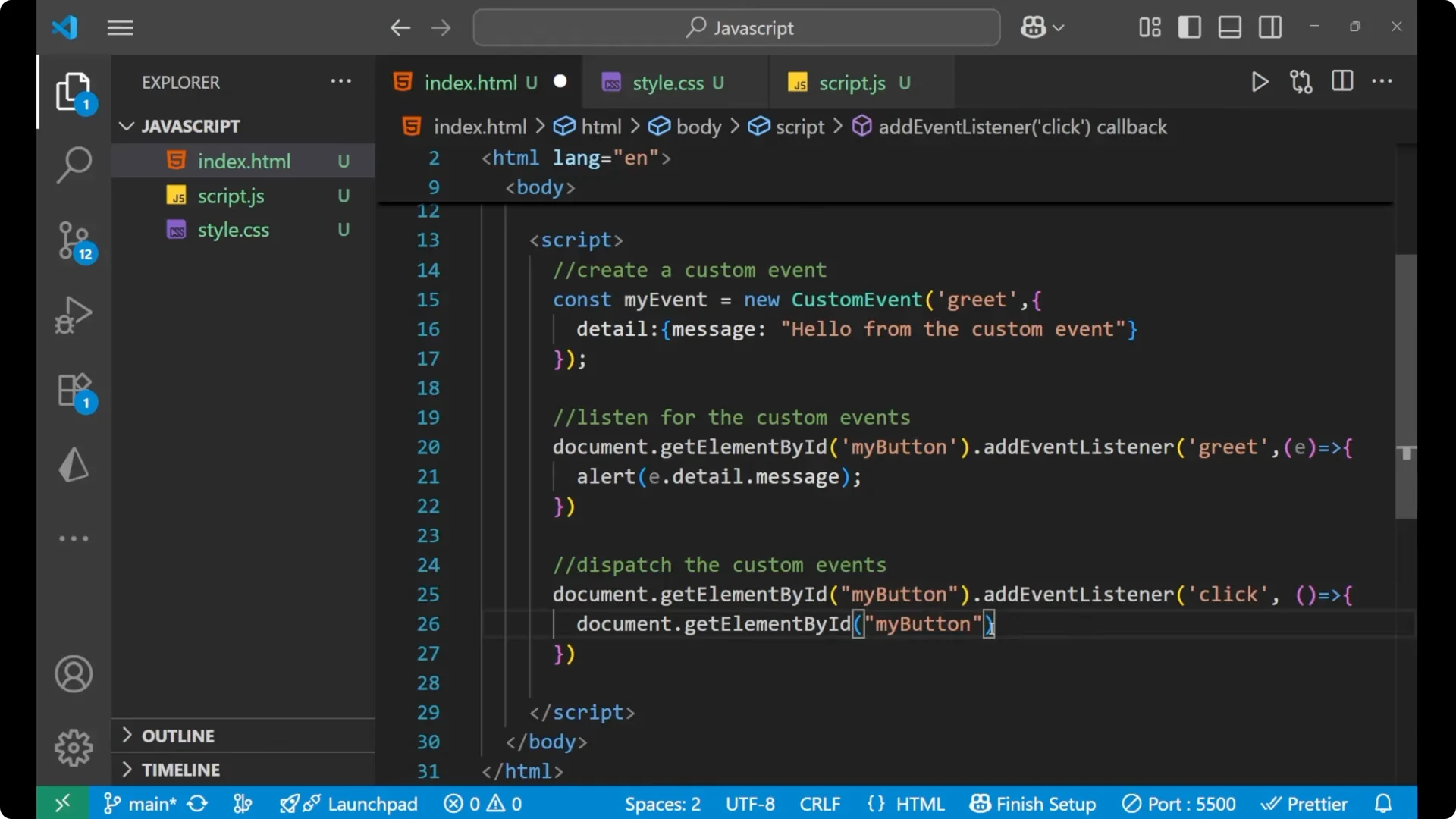The height and width of the screenshot is (819, 1456).
Task: Open the notifications bell
Action: tap(1383, 803)
